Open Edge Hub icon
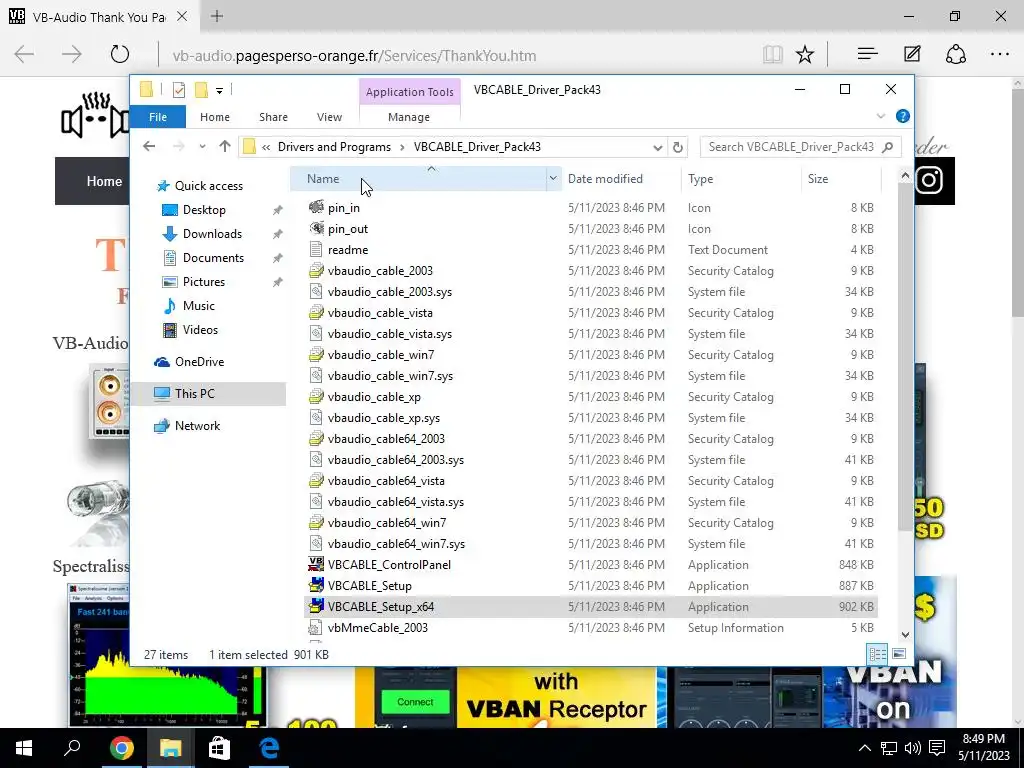Viewport: 1024px width, 768px height. point(867,54)
